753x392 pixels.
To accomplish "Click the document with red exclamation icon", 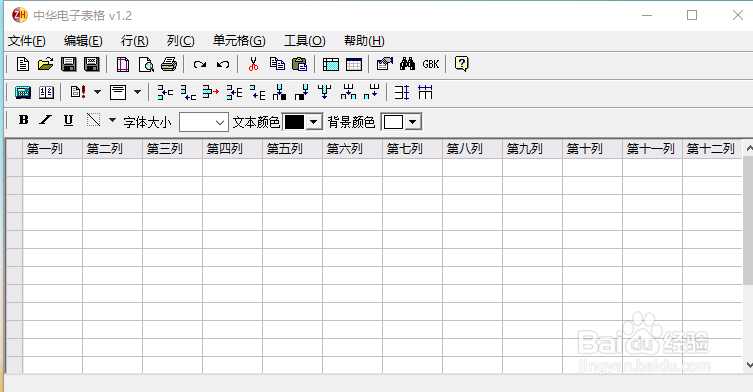I will tap(78, 92).
